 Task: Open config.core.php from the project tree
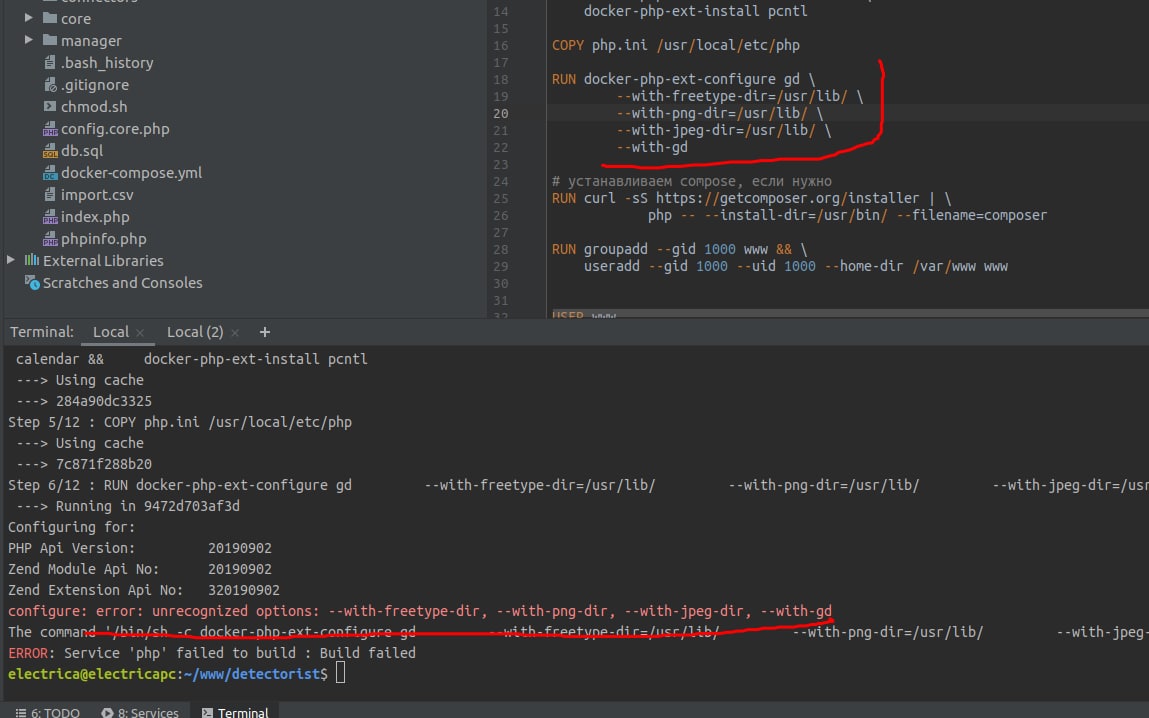(x=115, y=129)
